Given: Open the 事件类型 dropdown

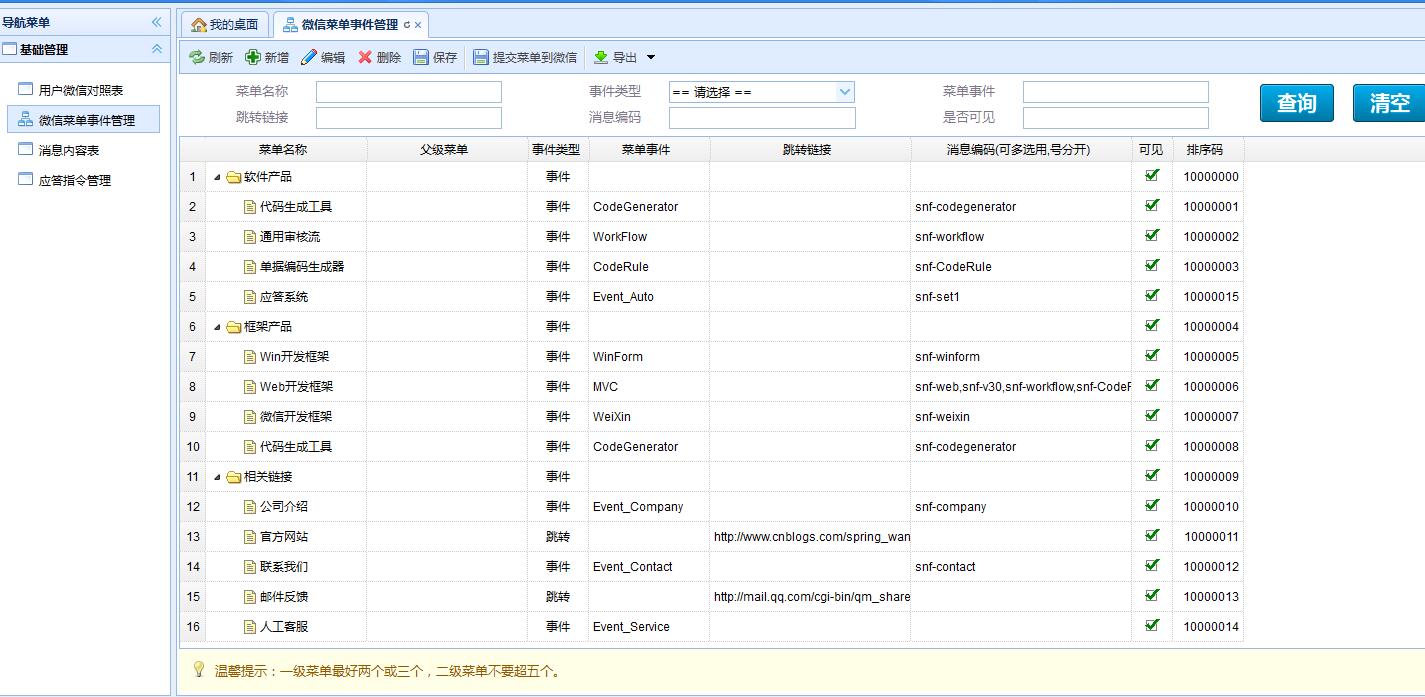Looking at the screenshot, I should click(x=846, y=92).
